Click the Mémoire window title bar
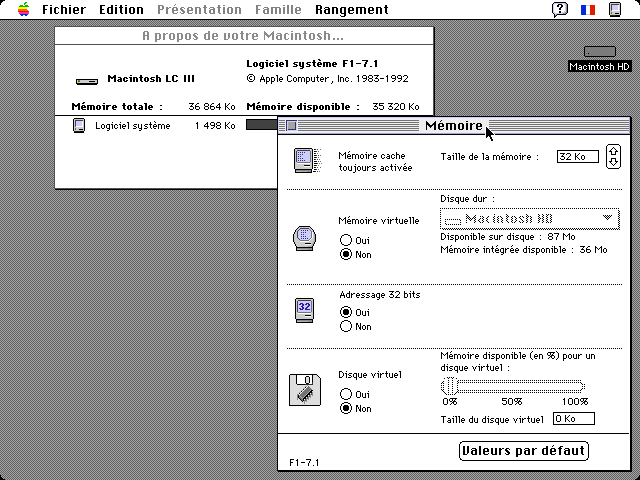The height and width of the screenshot is (480, 640). pos(454,125)
